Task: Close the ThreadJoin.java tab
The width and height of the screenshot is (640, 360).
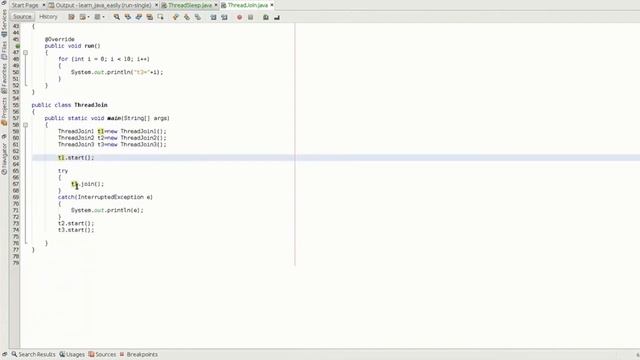Action: [x=272, y=5]
